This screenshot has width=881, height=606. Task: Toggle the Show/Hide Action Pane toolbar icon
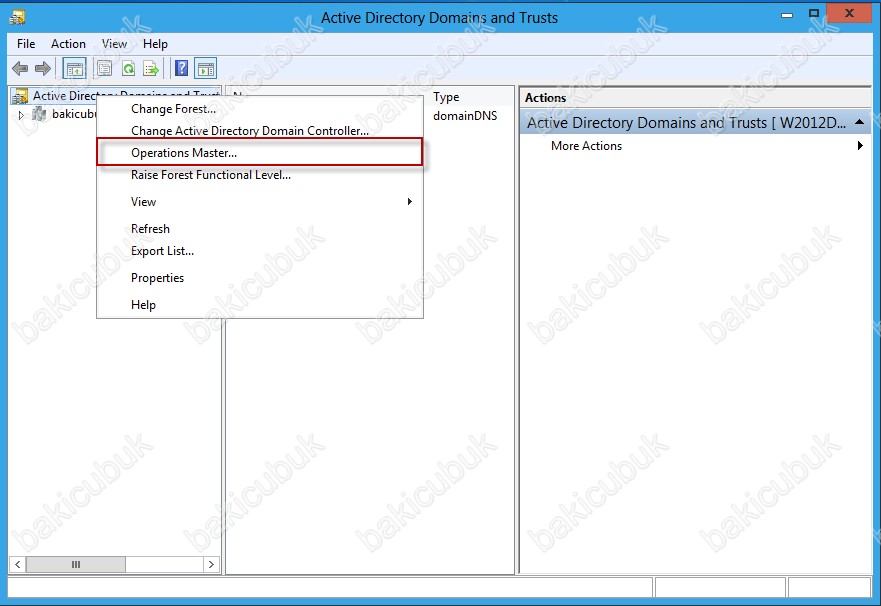point(206,69)
